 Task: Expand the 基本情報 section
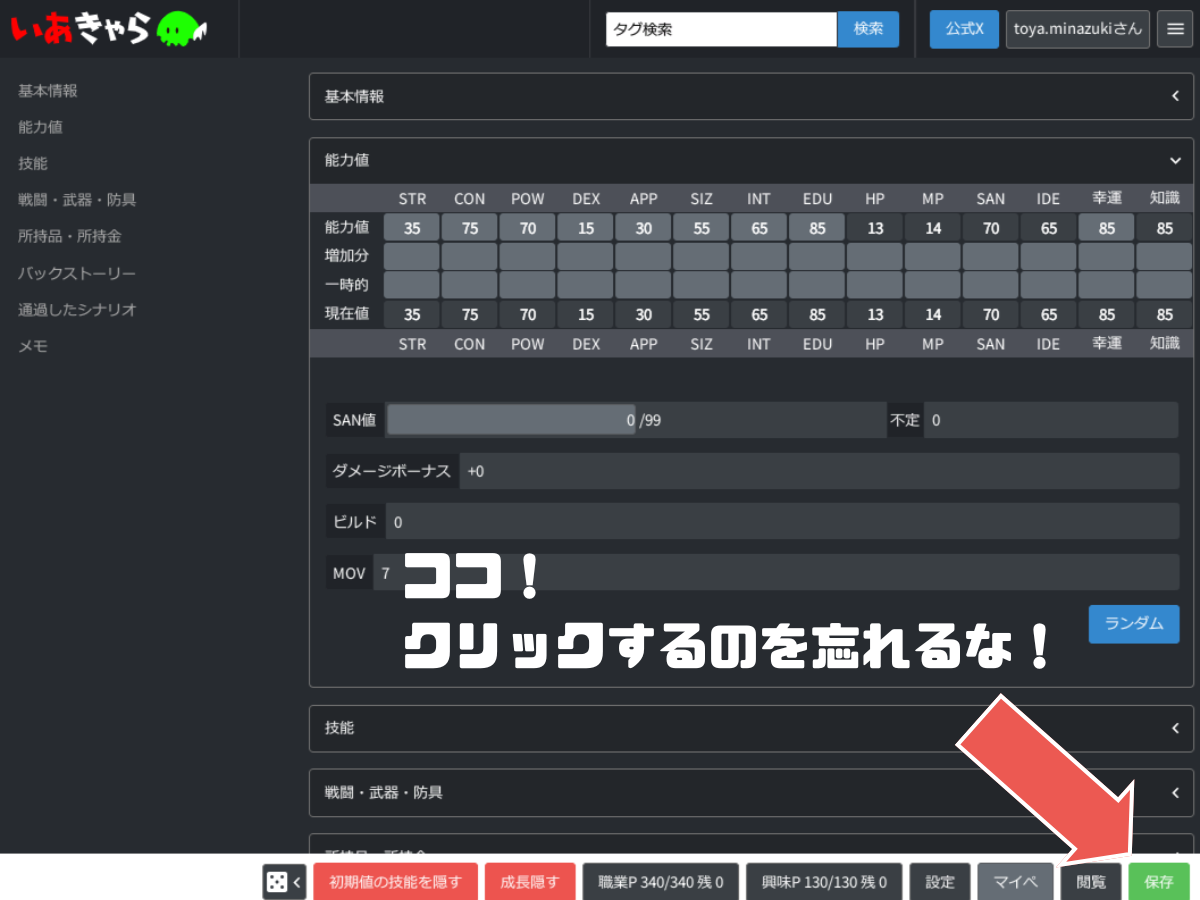(1175, 96)
